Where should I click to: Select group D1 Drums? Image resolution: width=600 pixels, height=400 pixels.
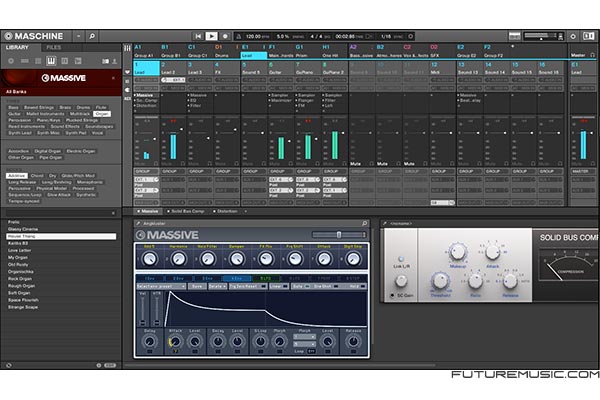(227, 51)
